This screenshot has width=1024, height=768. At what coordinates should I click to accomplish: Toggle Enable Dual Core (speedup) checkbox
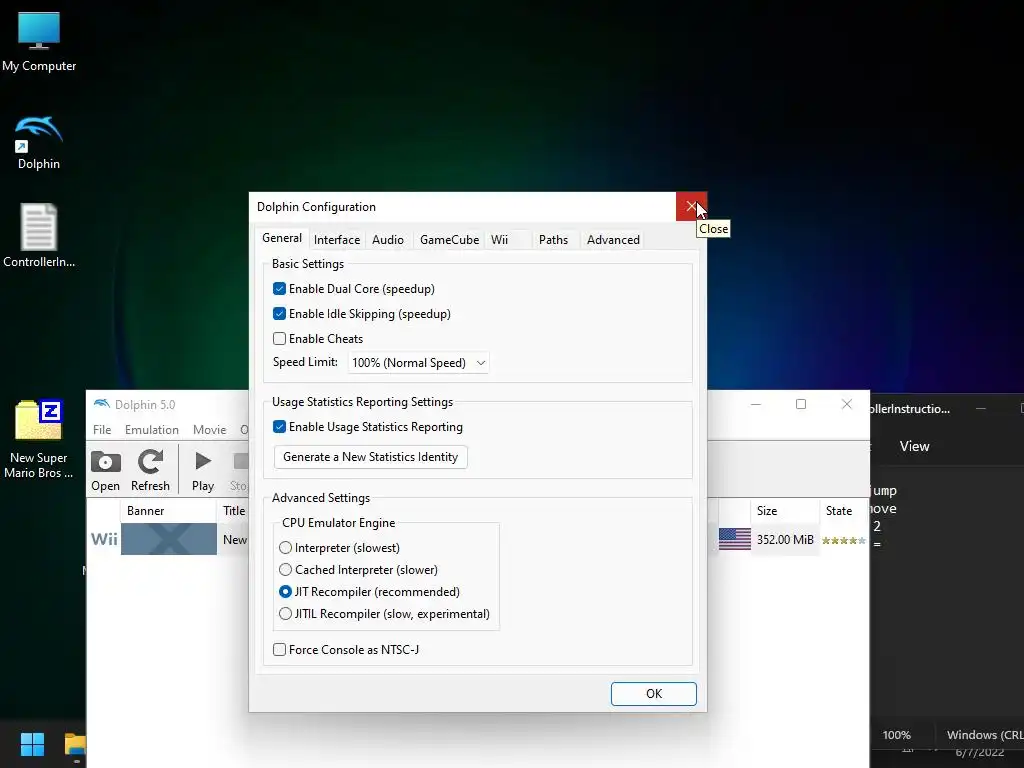pos(280,289)
